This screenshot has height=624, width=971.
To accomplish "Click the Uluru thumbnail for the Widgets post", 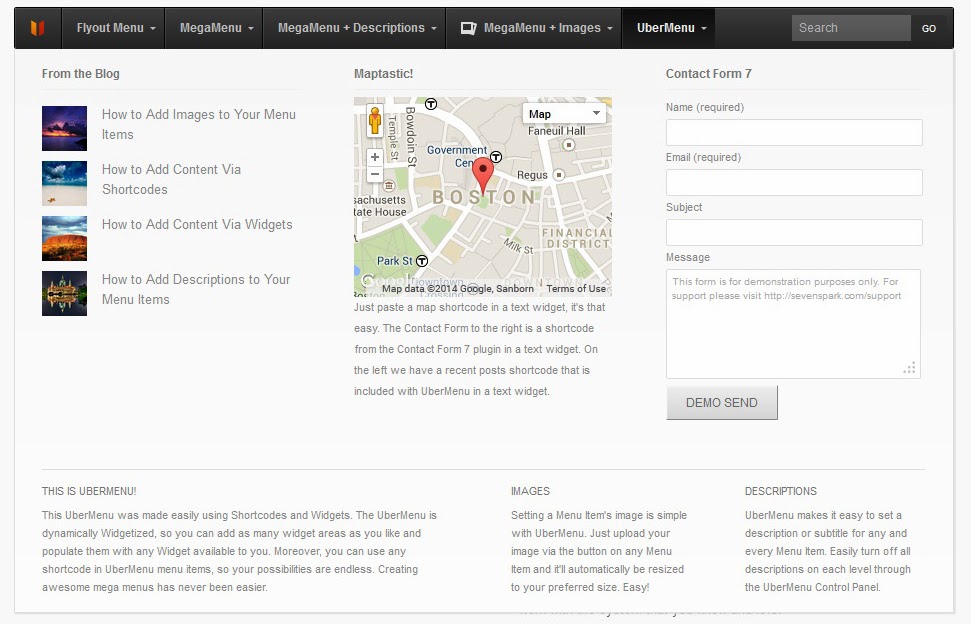I will tap(64, 238).
